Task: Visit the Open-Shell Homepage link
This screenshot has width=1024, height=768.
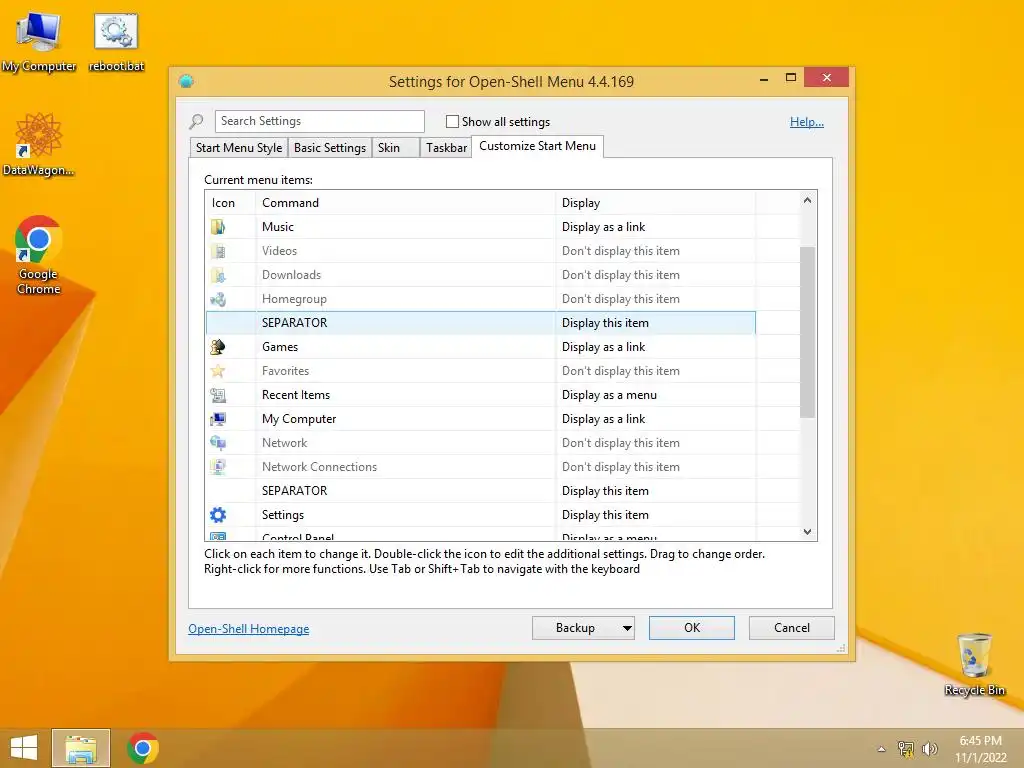Action: tap(249, 629)
